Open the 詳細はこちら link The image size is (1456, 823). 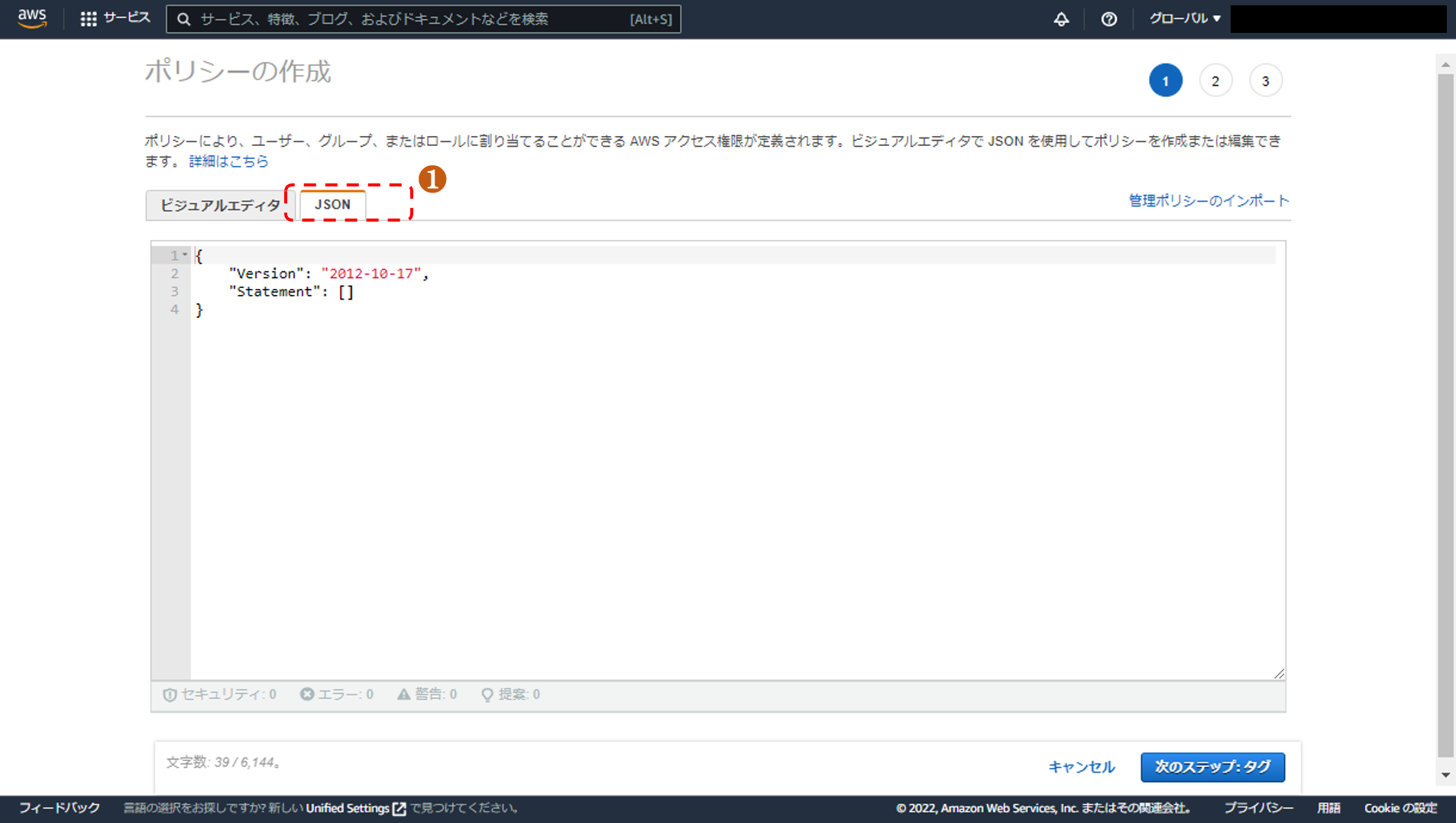coord(228,161)
